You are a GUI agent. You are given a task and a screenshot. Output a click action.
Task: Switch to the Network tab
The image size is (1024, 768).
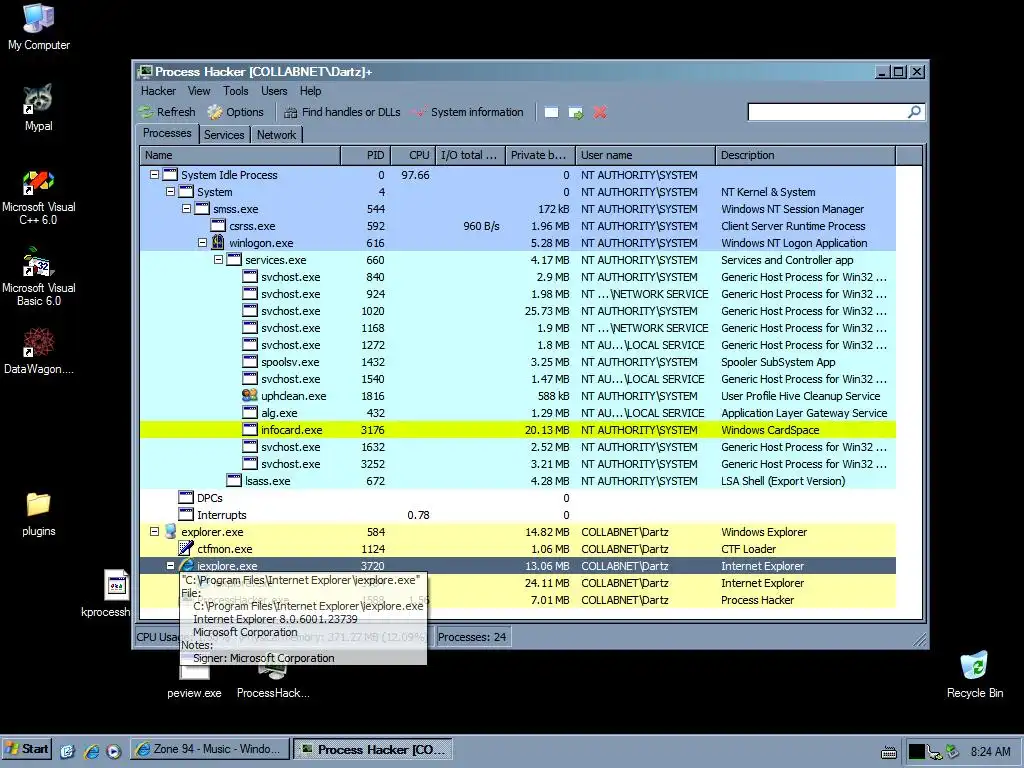click(276, 135)
